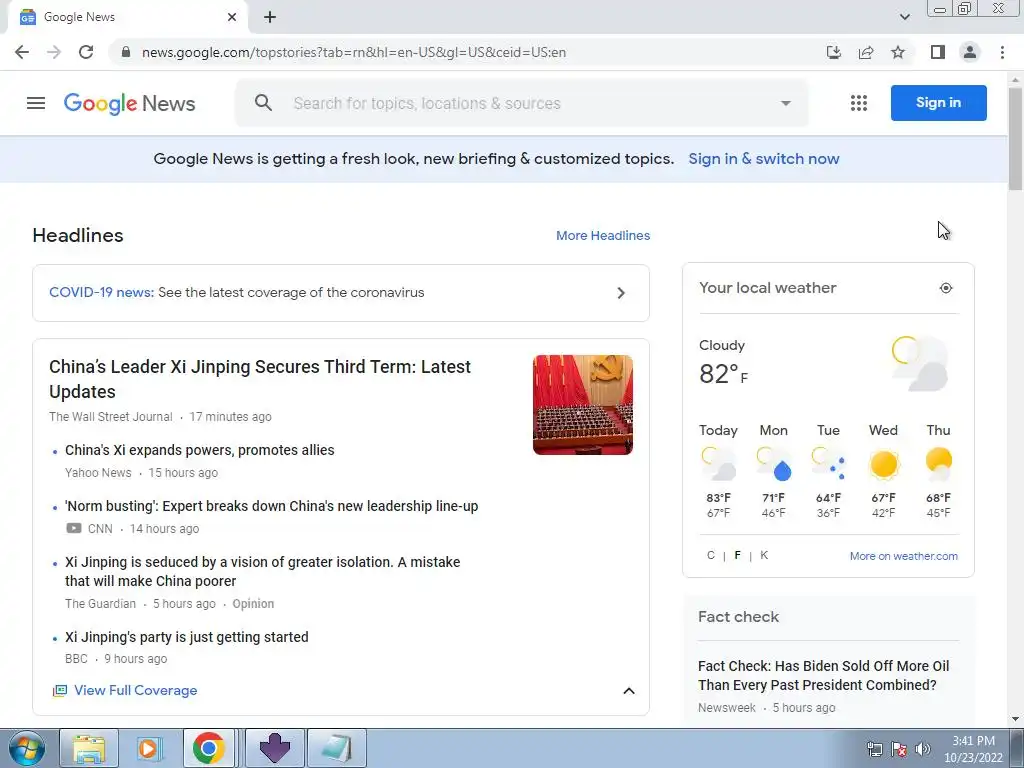
Task: Go back with browser back arrow
Action: 22,52
